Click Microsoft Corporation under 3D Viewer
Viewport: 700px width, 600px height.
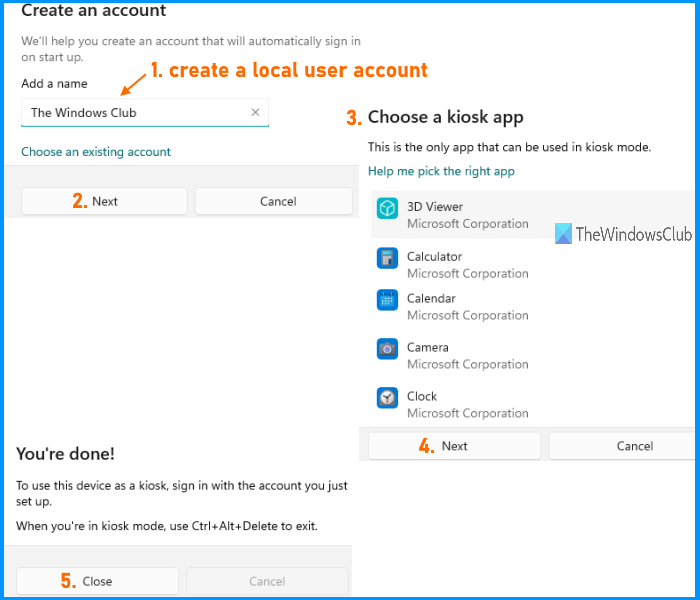[x=468, y=224]
